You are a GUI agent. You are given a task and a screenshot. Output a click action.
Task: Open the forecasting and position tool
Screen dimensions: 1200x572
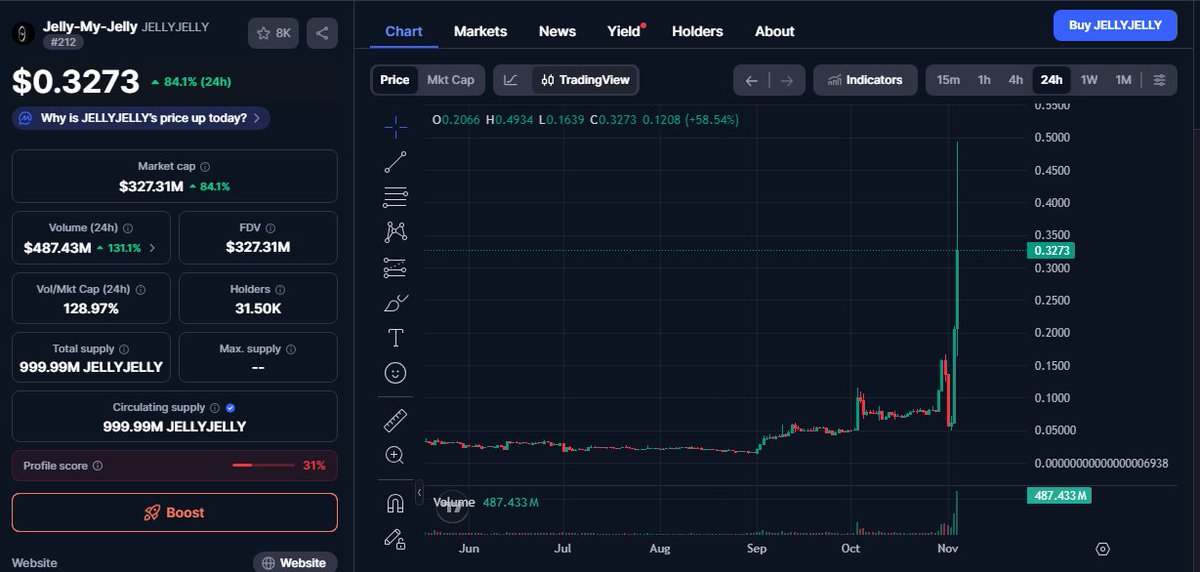[395, 267]
